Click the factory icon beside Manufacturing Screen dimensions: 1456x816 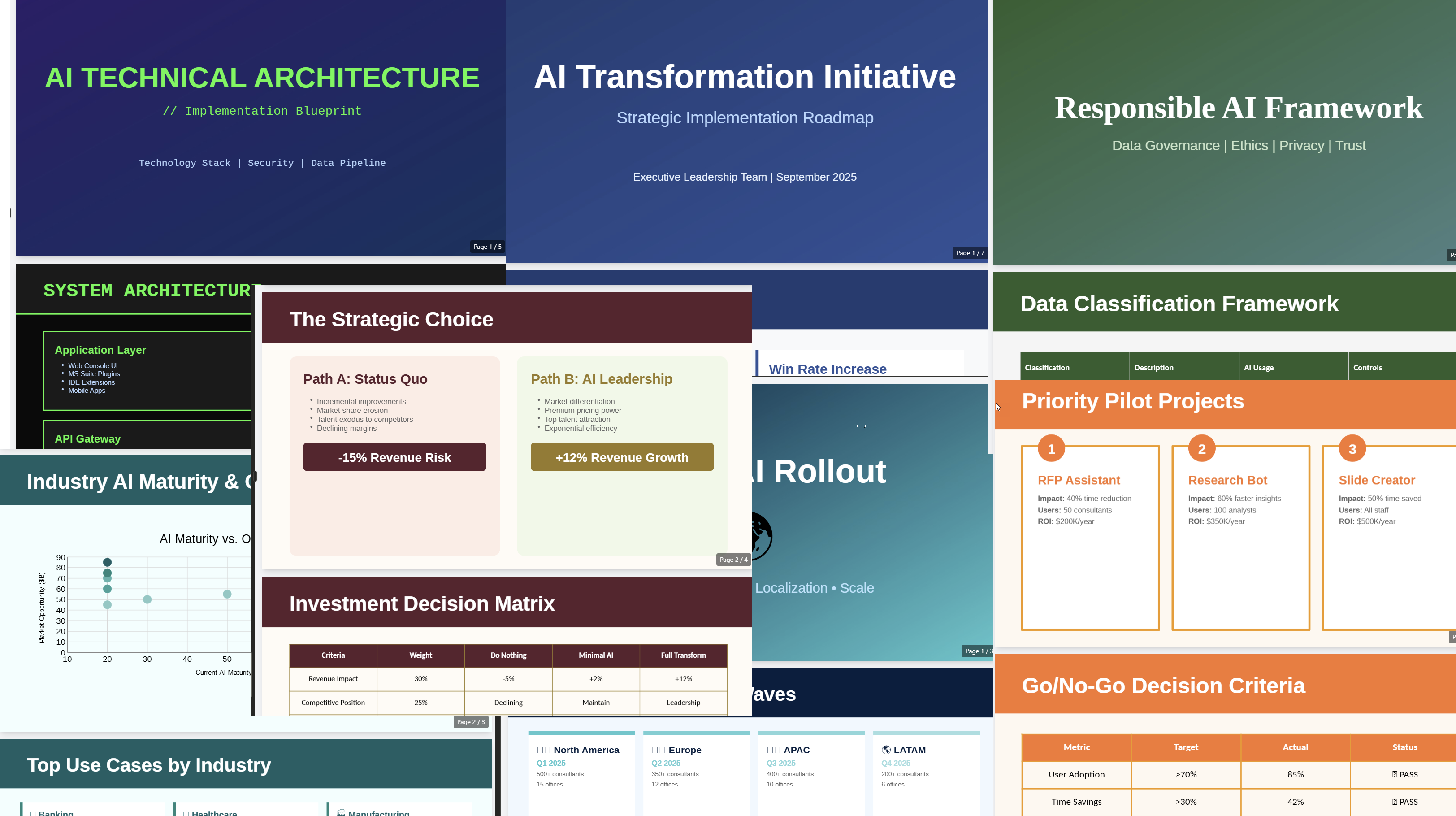[x=341, y=812]
